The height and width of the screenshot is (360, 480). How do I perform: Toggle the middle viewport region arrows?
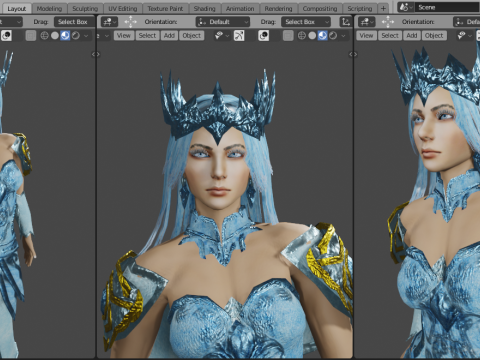coord(353,54)
